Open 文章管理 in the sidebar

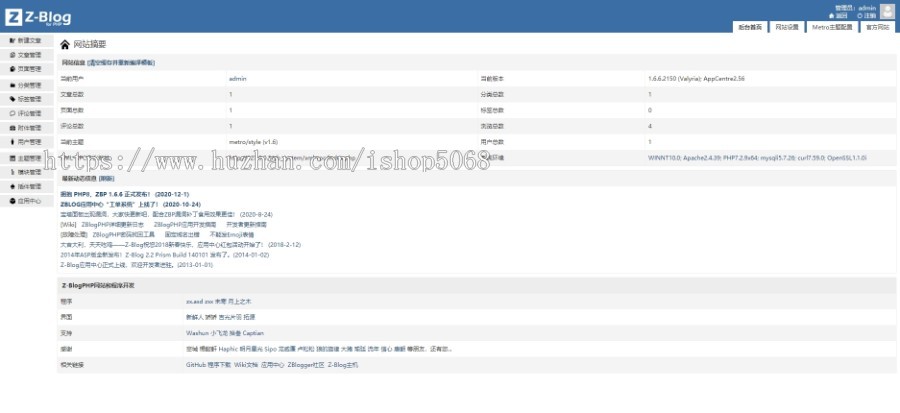(x=25, y=55)
